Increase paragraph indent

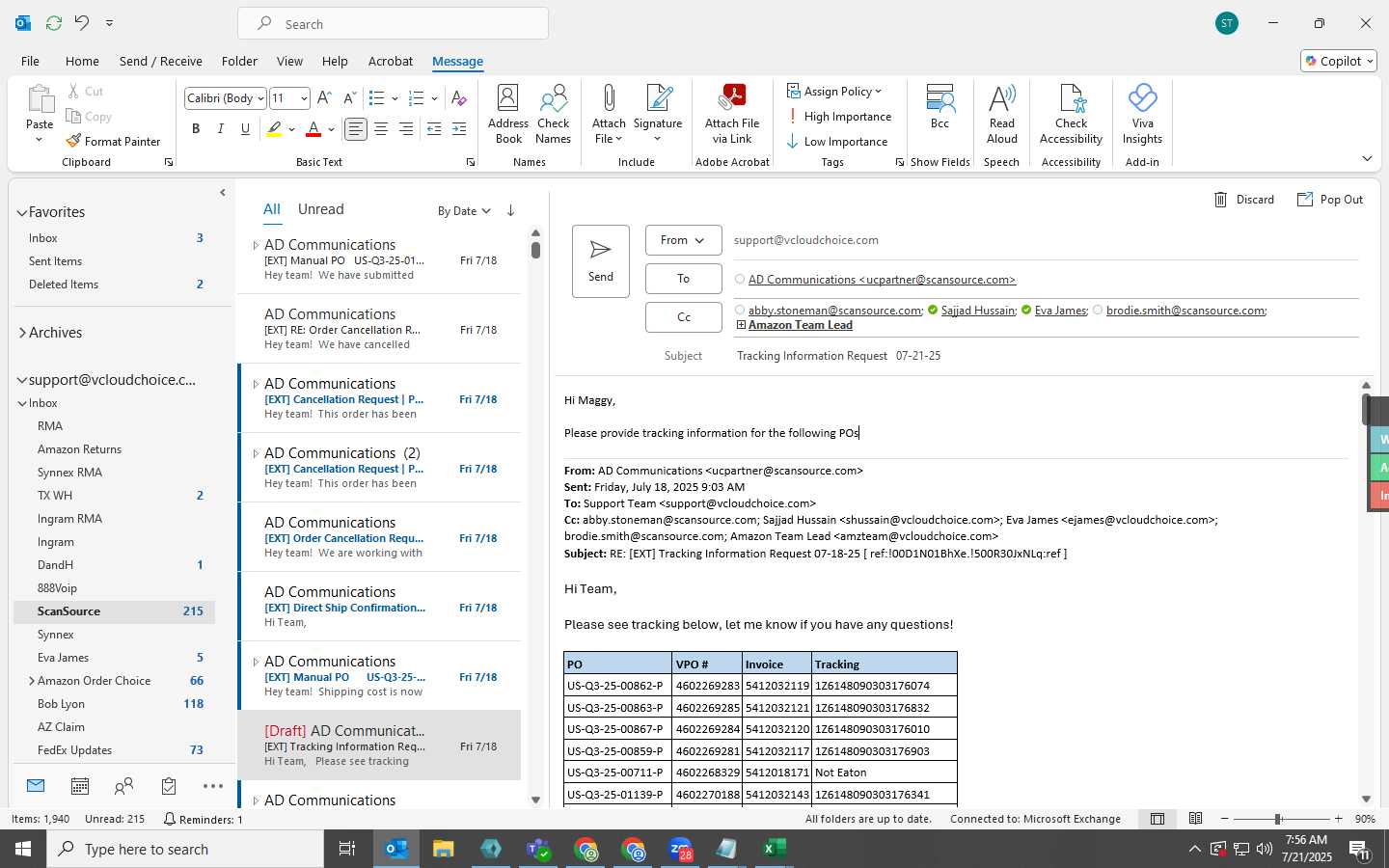pyautogui.click(x=459, y=128)
